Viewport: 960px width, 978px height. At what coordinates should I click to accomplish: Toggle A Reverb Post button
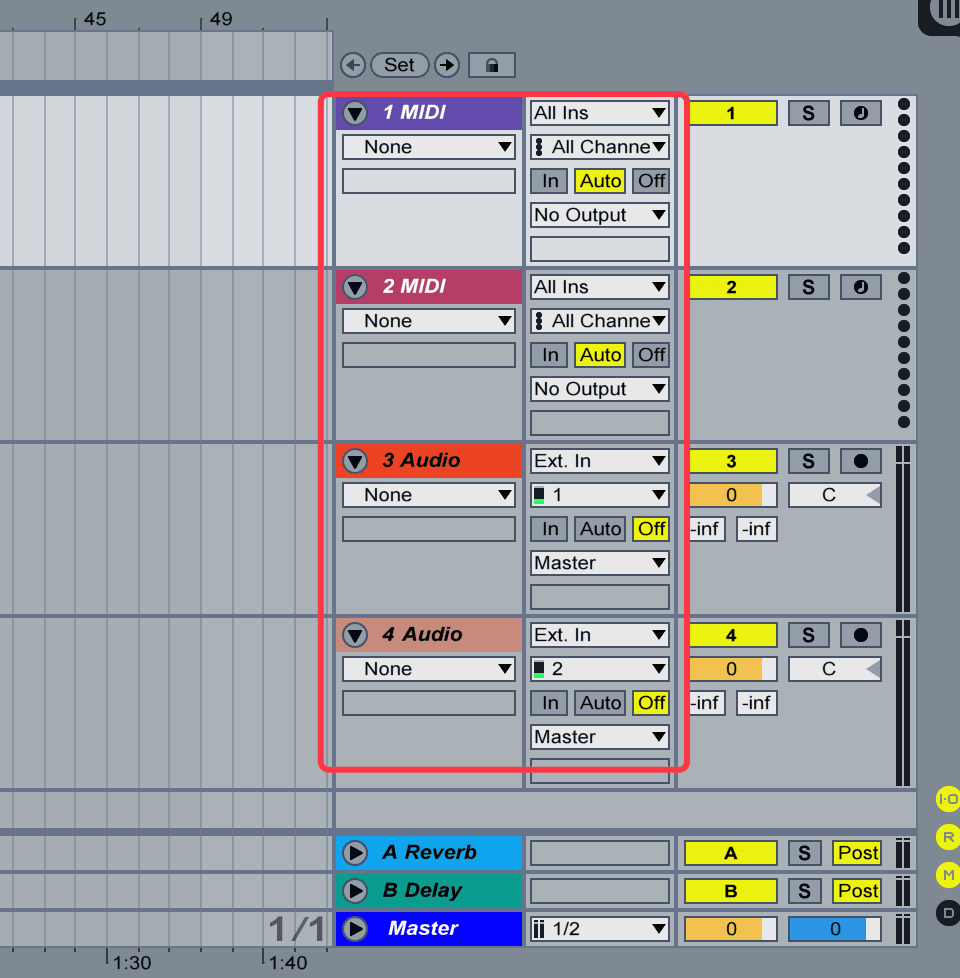pyautogui.click(x=857, y=853)
